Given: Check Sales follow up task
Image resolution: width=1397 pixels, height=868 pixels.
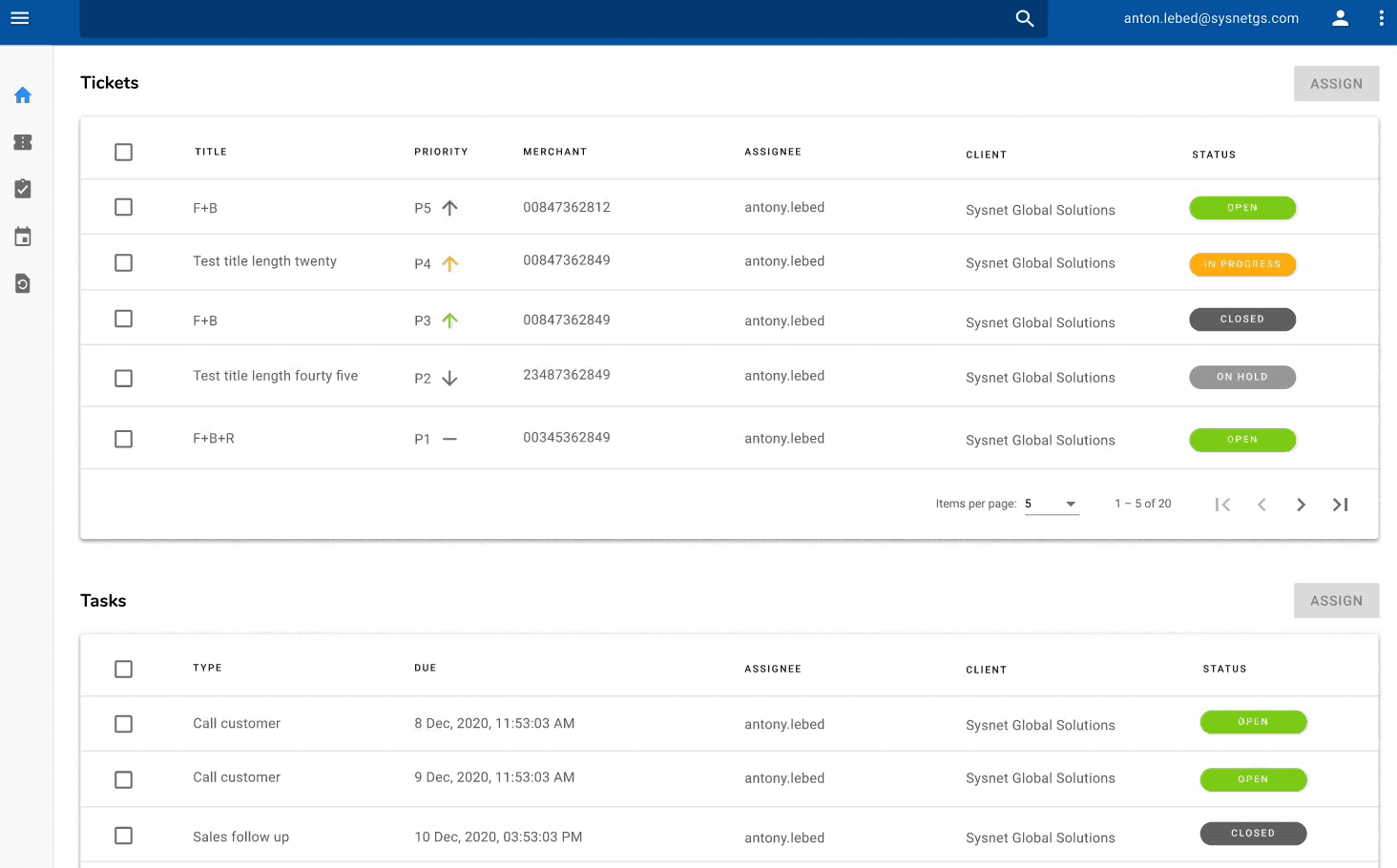Looking at the screenshot, I should [x=123, y=836].
